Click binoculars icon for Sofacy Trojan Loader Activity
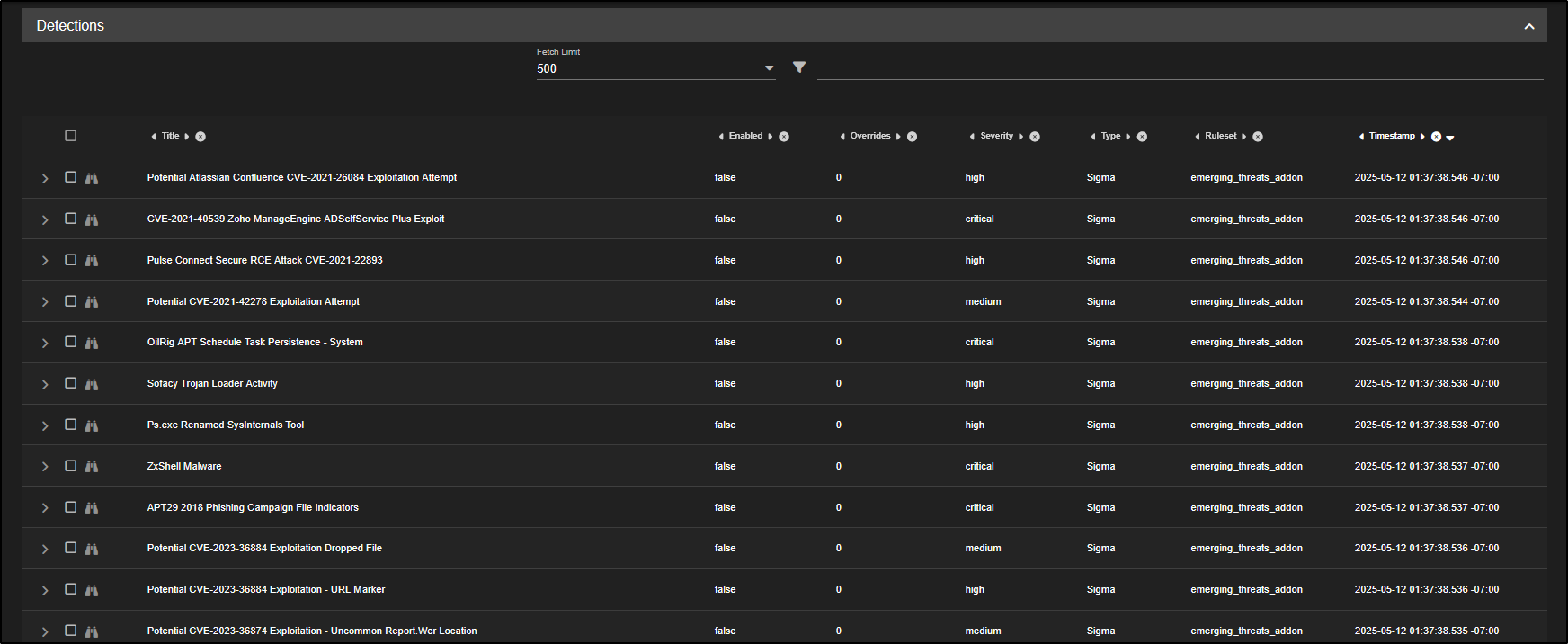This screenshot has height=644, width=1568. (92, 384)
